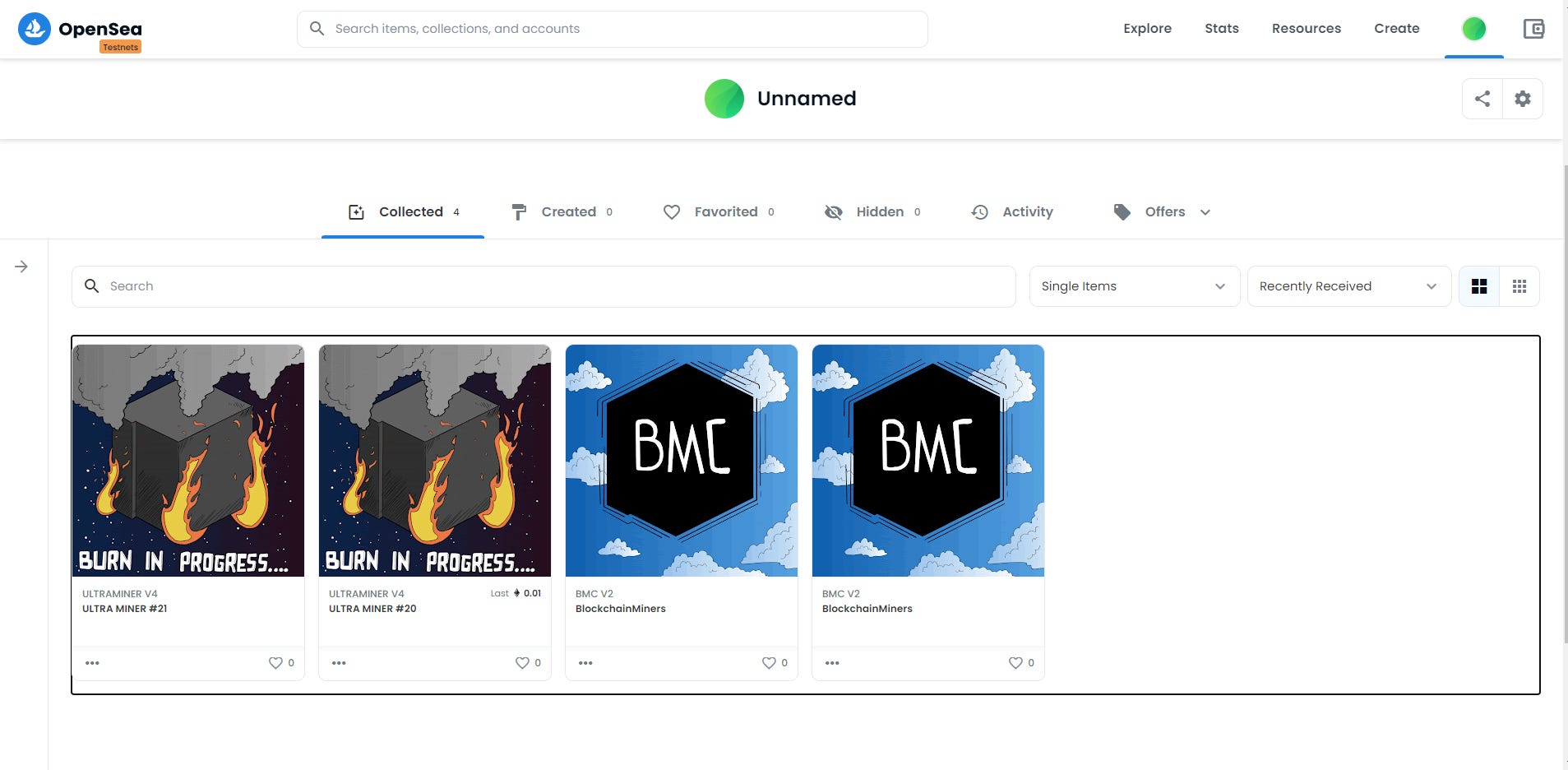This screenshot has height=770, width=1568.
Task: Open the Explore menu
Action: point(1148,29)
